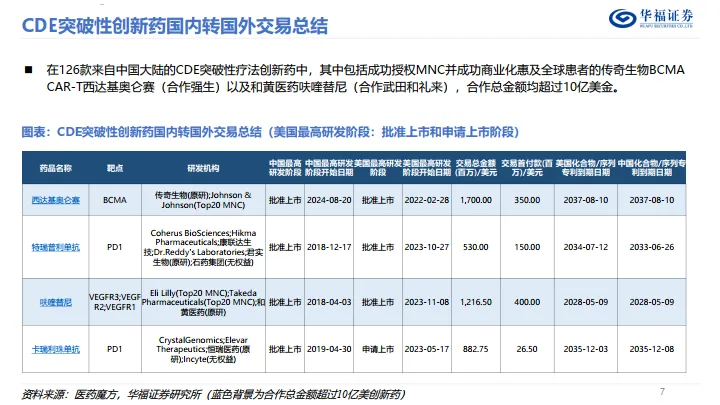Viewport: 720px width, 405px height.
Task: Click the 2024-08-20 date cell
Action: (x=329, y=200)
